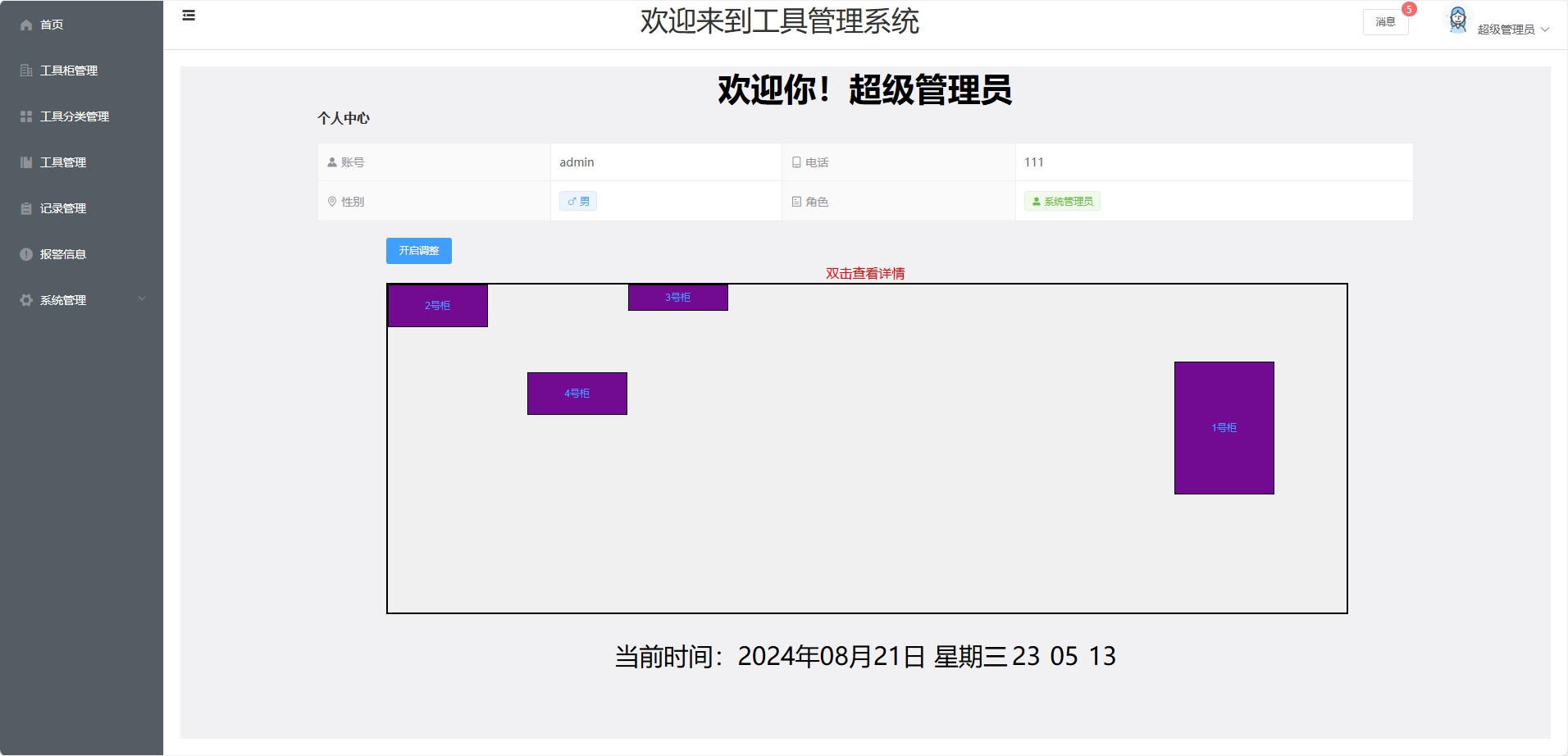Viewport: 1568px width, 756px height.
Task: Select the 2号柜 cabinet block
Action: pos(437,305)
